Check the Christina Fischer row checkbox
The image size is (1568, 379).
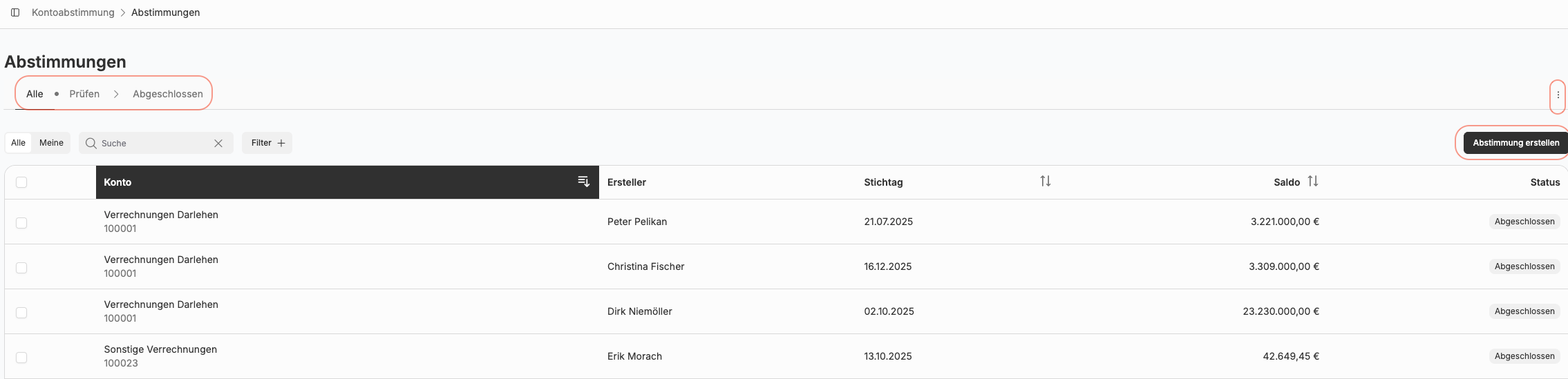point(21,268)
